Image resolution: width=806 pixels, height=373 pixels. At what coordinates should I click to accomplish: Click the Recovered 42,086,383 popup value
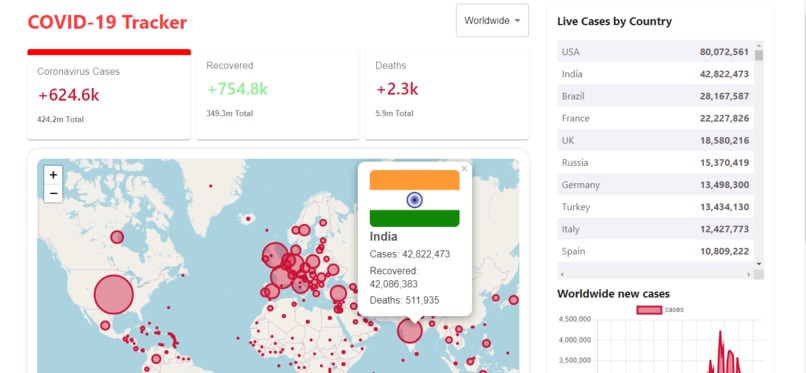tap(394, 284)
